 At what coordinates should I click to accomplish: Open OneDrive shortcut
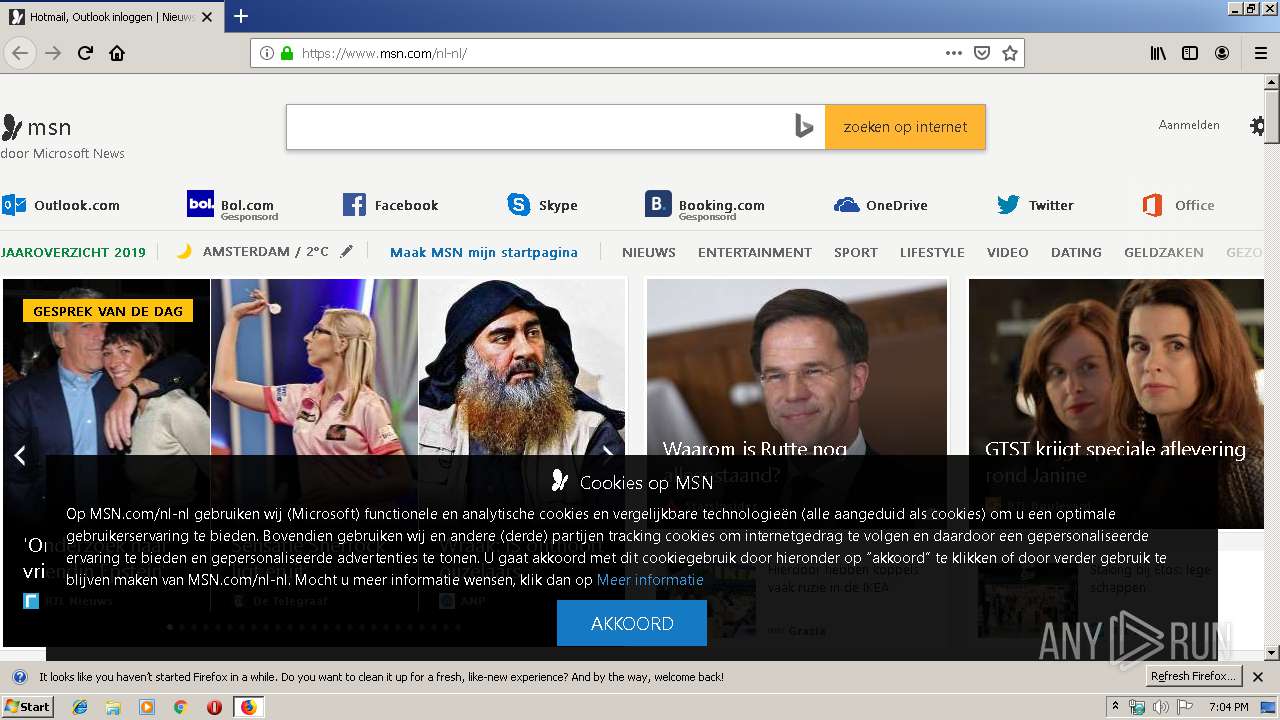click(881, 205)
